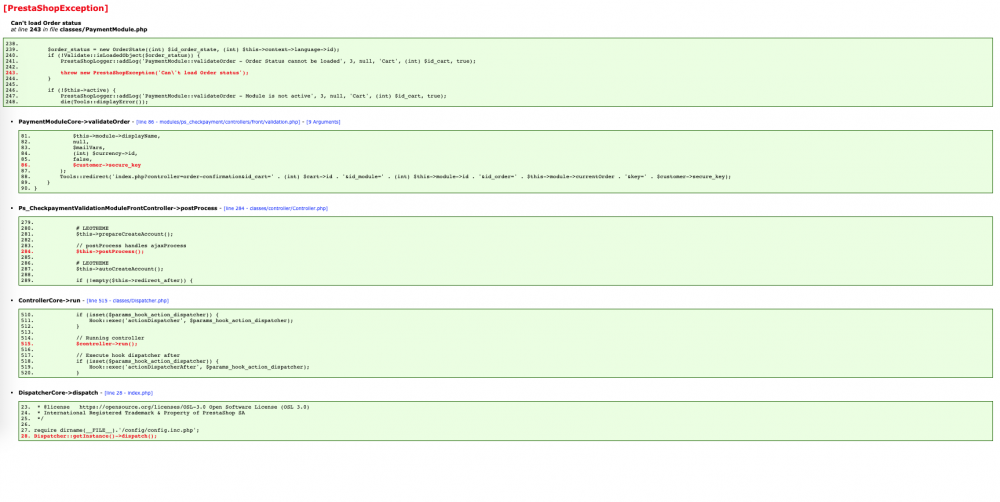
Task: Click the ControllerCore->run trace title
Action: pos(49,300)
